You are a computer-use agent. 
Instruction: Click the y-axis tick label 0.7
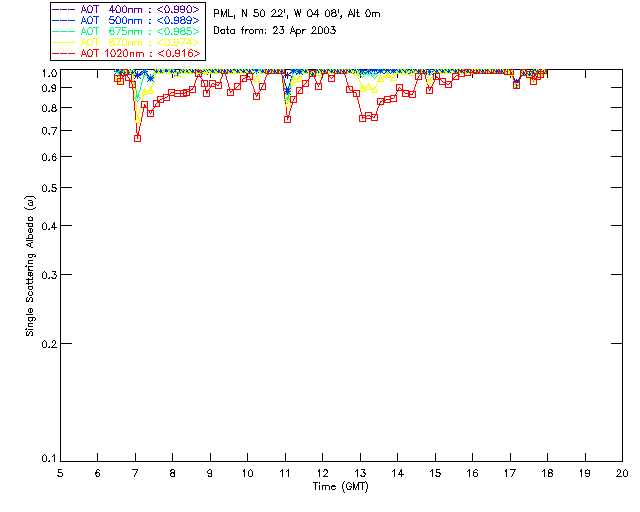tap(49, 131)
